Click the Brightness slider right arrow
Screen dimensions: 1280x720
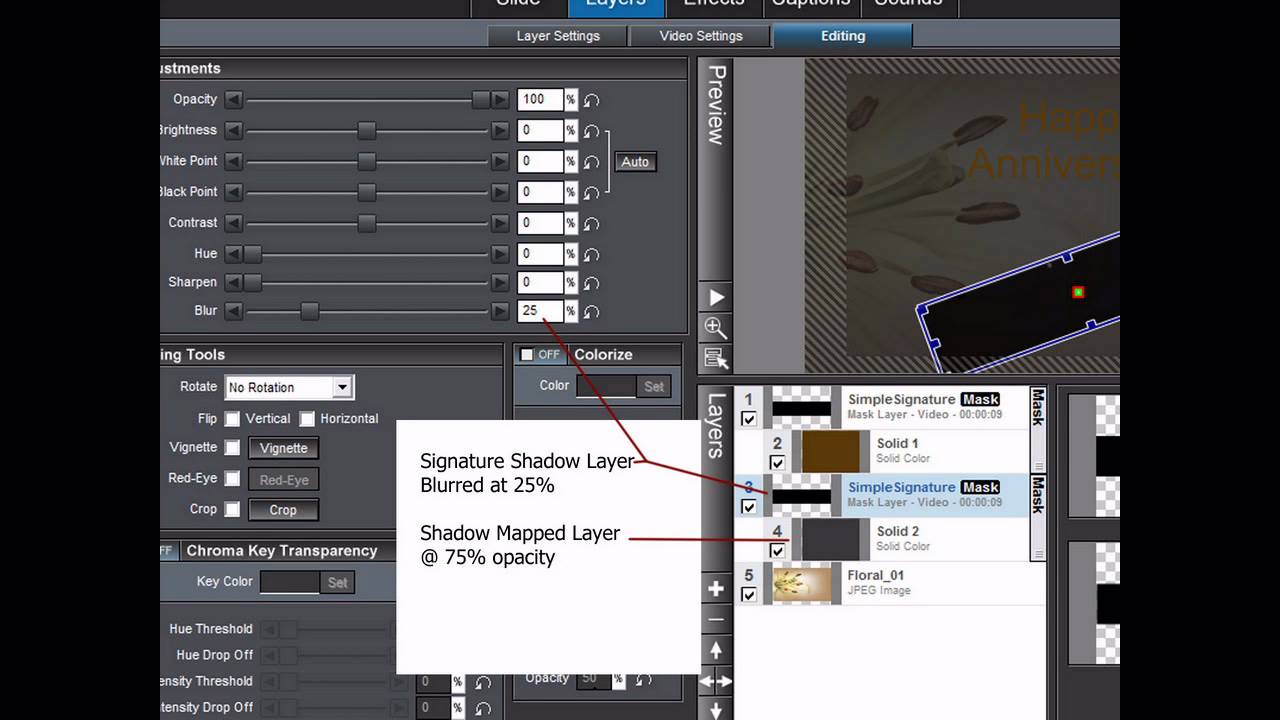click(x=500, y=131)
